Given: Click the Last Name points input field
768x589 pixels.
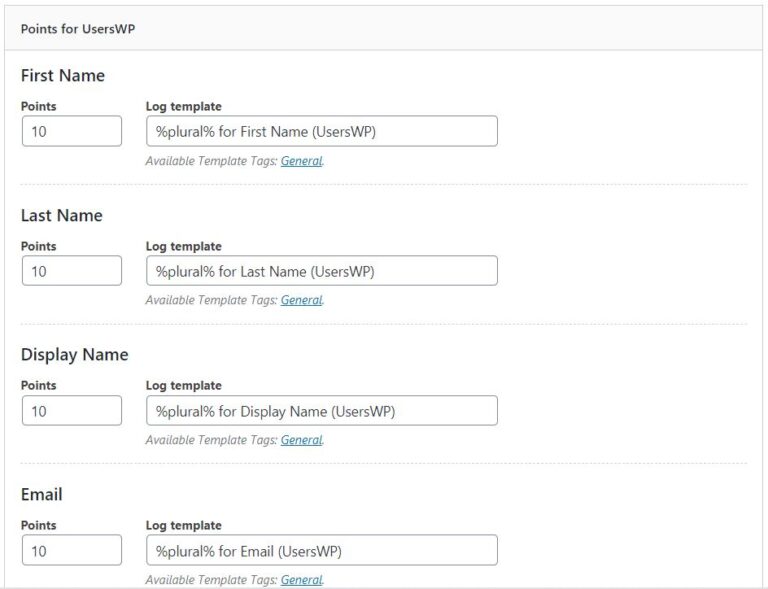Looking at the screenshot, I should tap(72, 271).
